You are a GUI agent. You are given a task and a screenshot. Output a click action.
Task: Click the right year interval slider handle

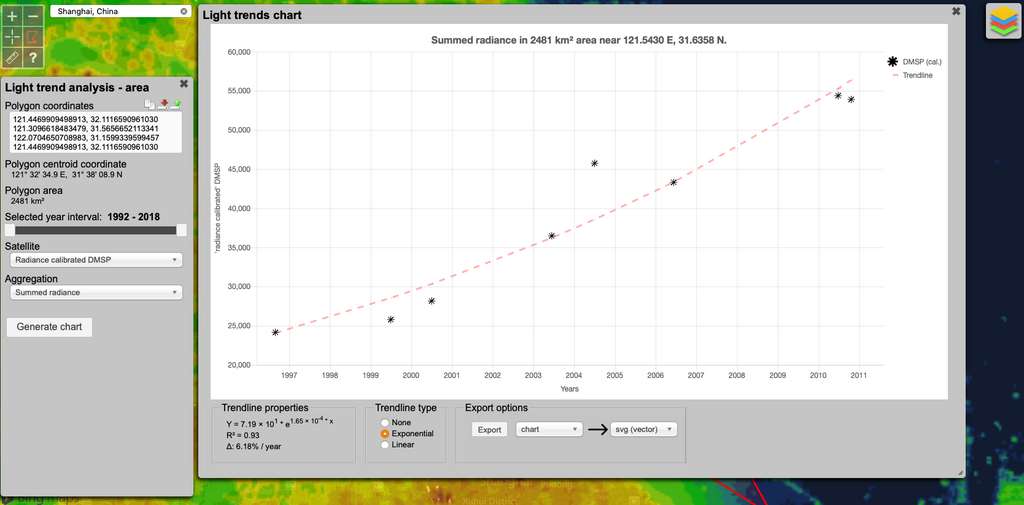[182, 230]
